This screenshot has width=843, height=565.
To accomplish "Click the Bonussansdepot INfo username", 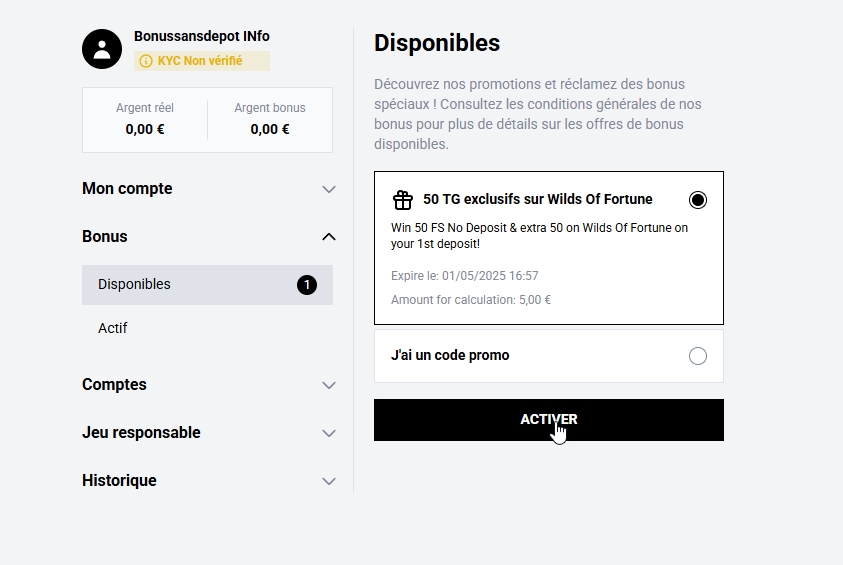I will click(x=202, y=36).
